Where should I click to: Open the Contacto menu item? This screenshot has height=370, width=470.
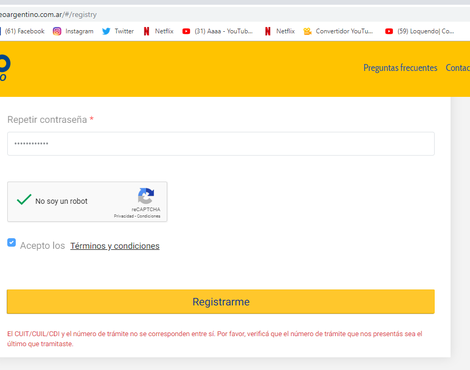pos(458,68)
